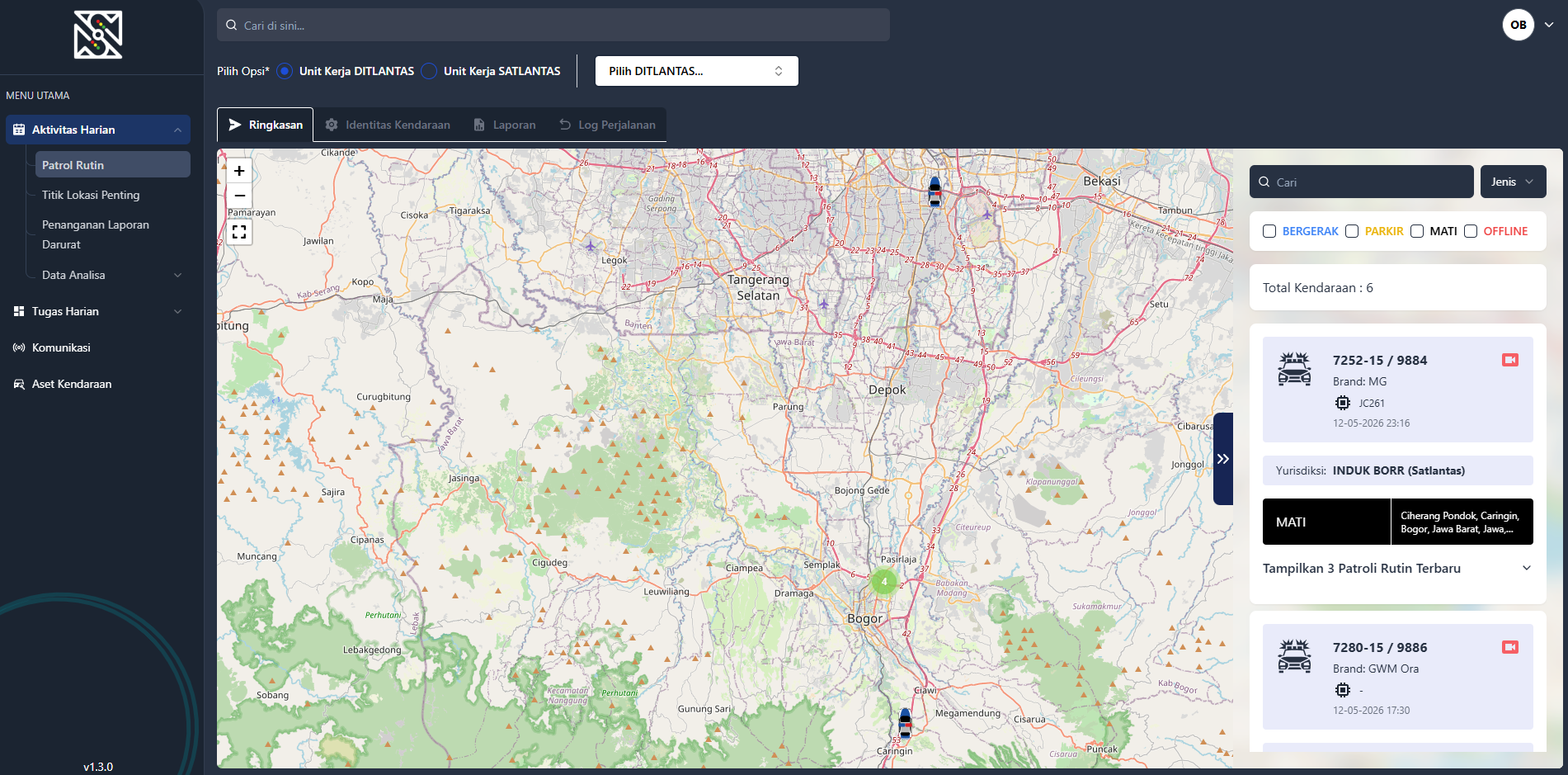Screen dimensions: 1568x775
Task: Click the 12-05-2026 17:30 timestamp
Action: pos(1372,711)
